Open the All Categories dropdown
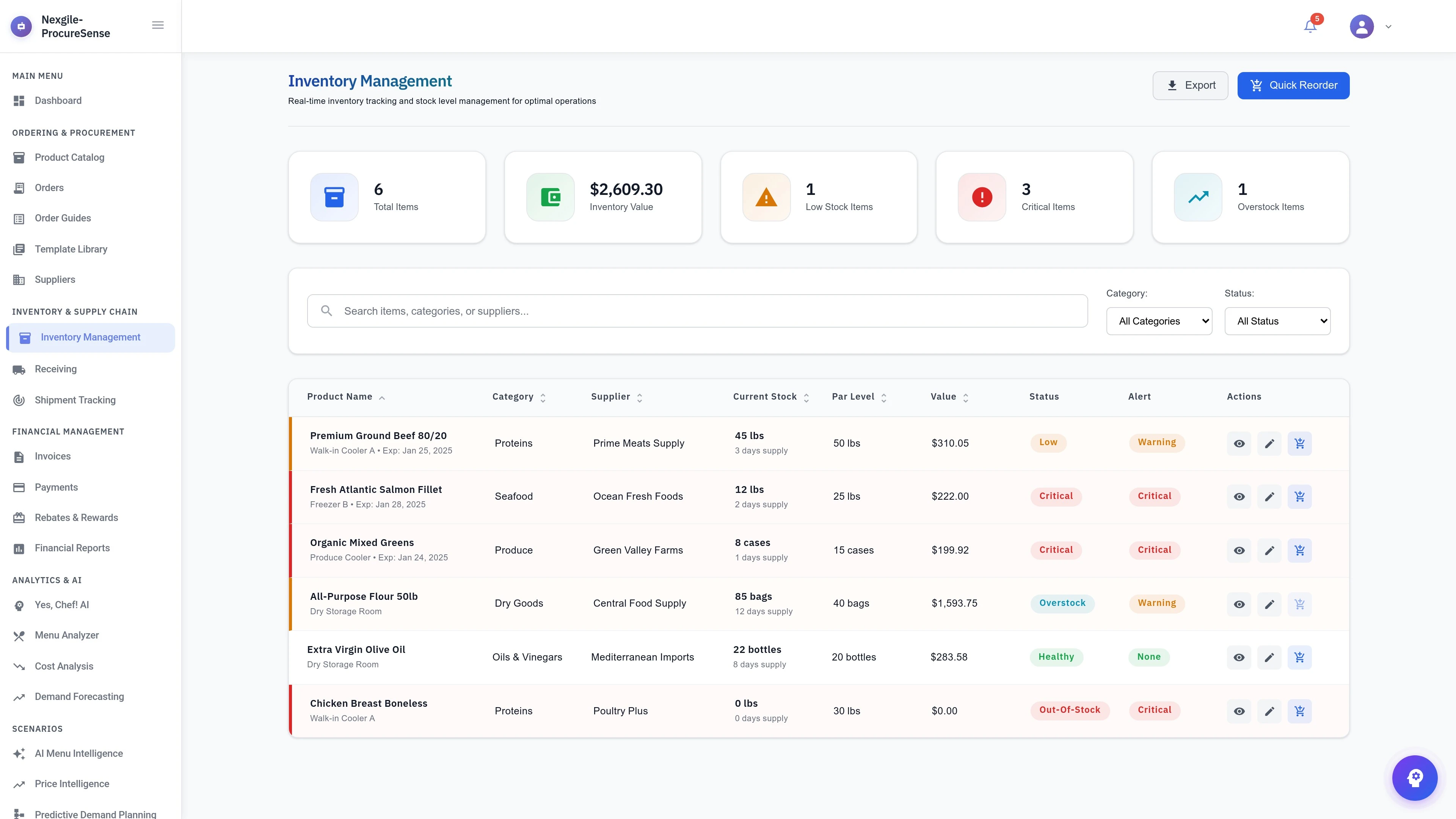 pos(1159,320)
